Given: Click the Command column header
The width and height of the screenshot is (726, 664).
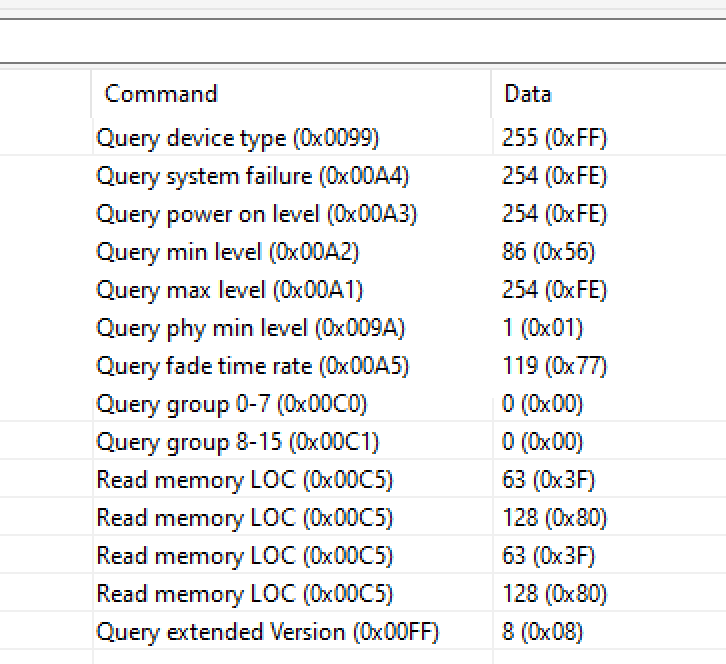Looking at the screenshot, I should [x=161, y=94].
